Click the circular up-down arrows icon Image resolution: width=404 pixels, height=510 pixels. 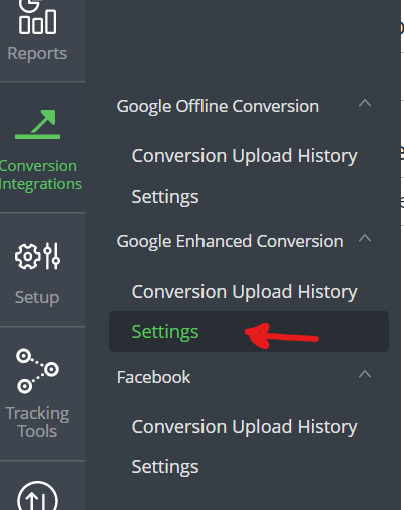pyautogui.click(x=37, y=496)
